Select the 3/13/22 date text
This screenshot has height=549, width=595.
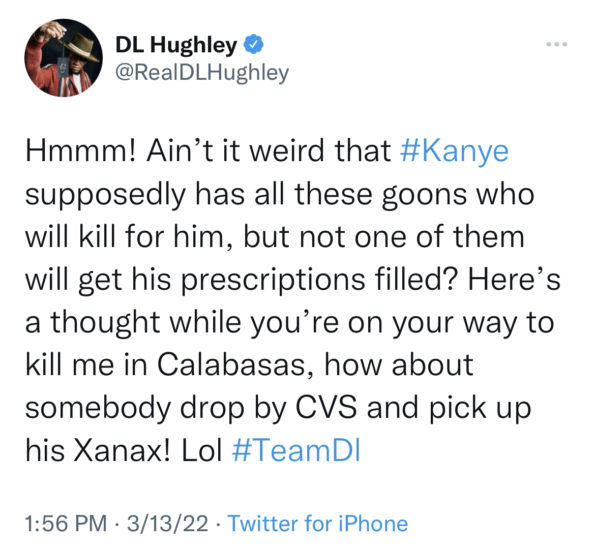(168, 524)
